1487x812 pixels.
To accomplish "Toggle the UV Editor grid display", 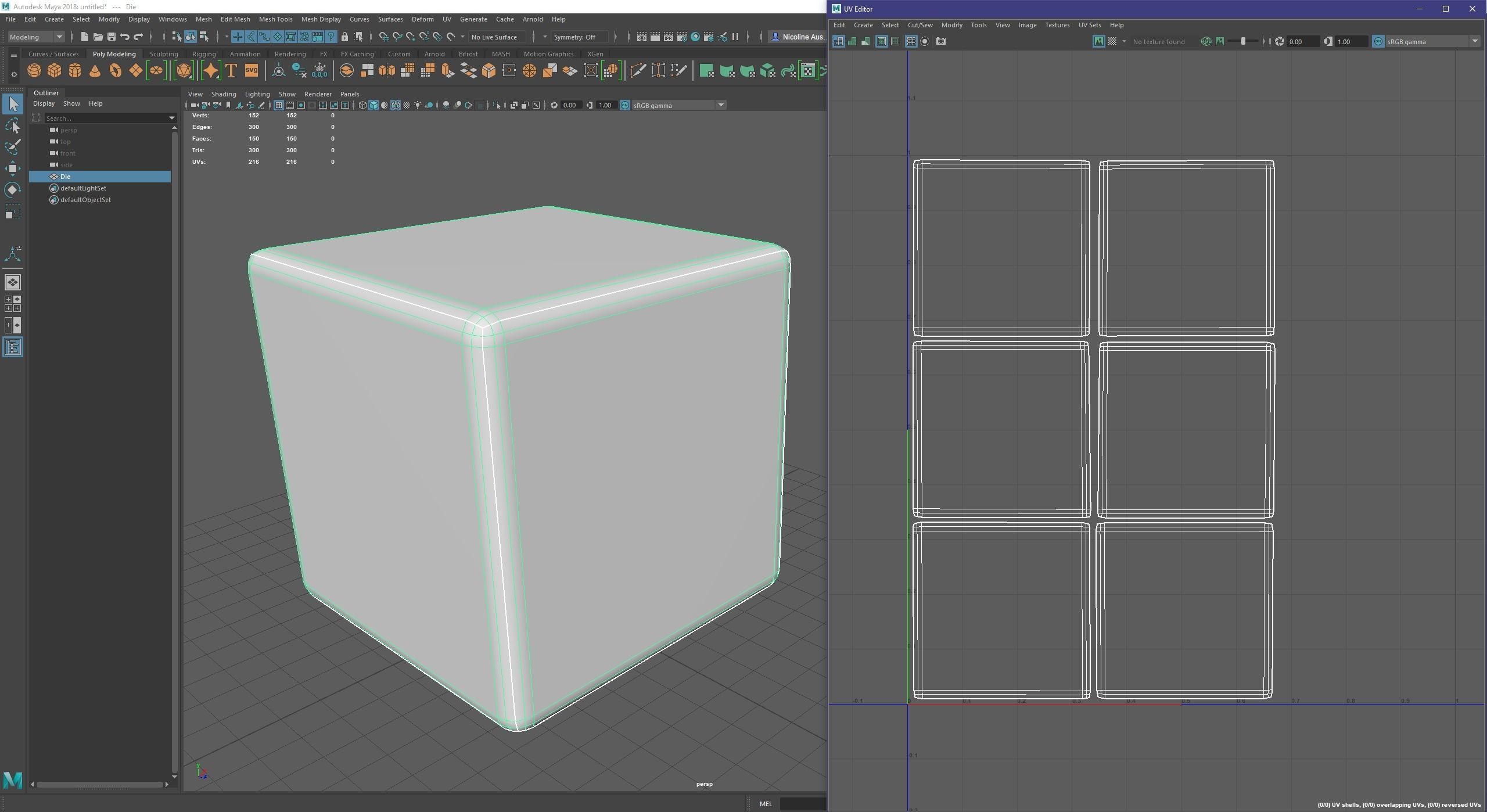I will coord(911,41).
